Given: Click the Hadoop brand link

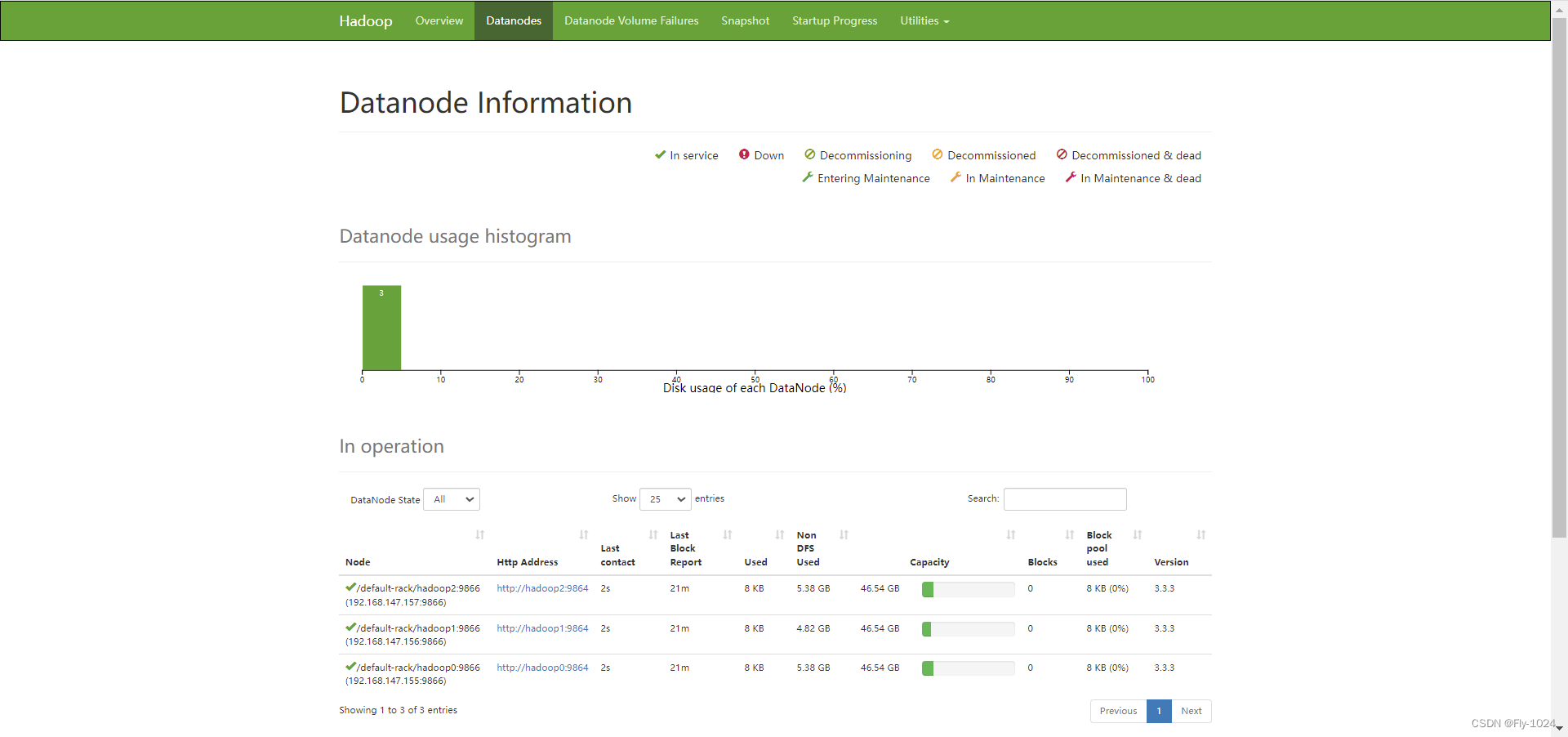Looking at the screenshot, I should 366,20.
